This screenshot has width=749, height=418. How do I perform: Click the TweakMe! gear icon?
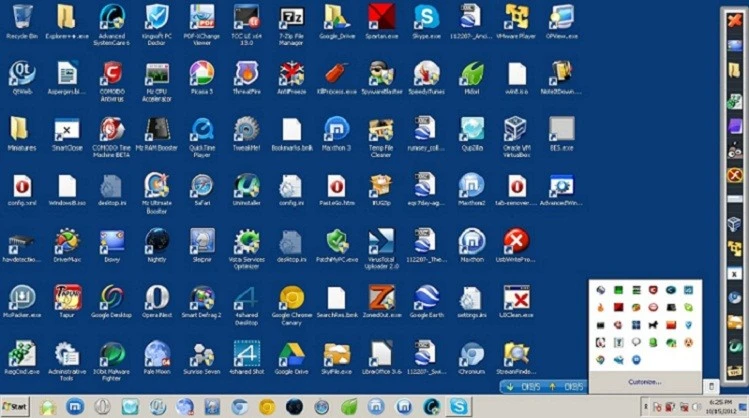coord(246,134)
